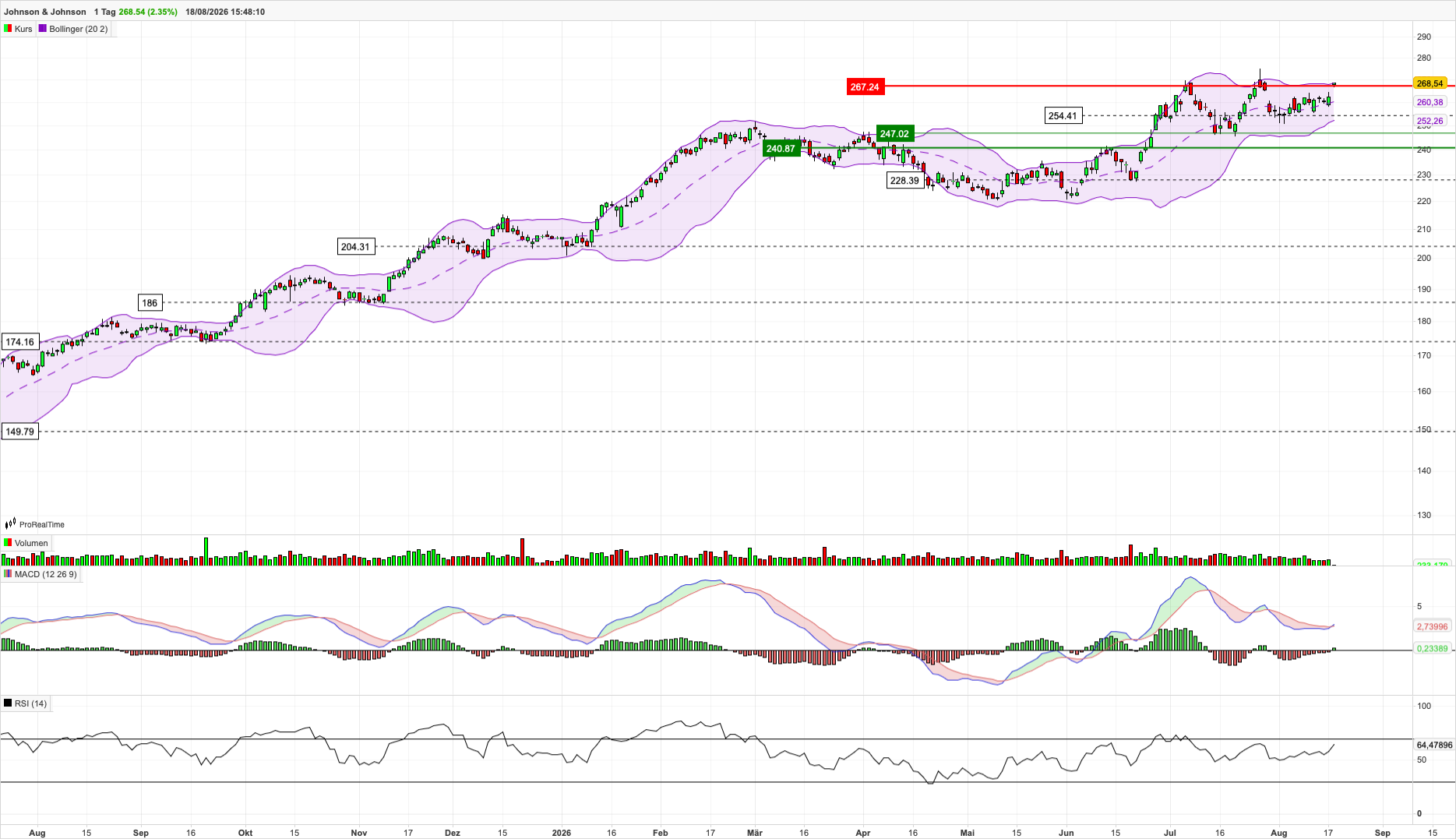Click the Volumen legend color icon
1456x839 pixels.
[x=8, y=543]
